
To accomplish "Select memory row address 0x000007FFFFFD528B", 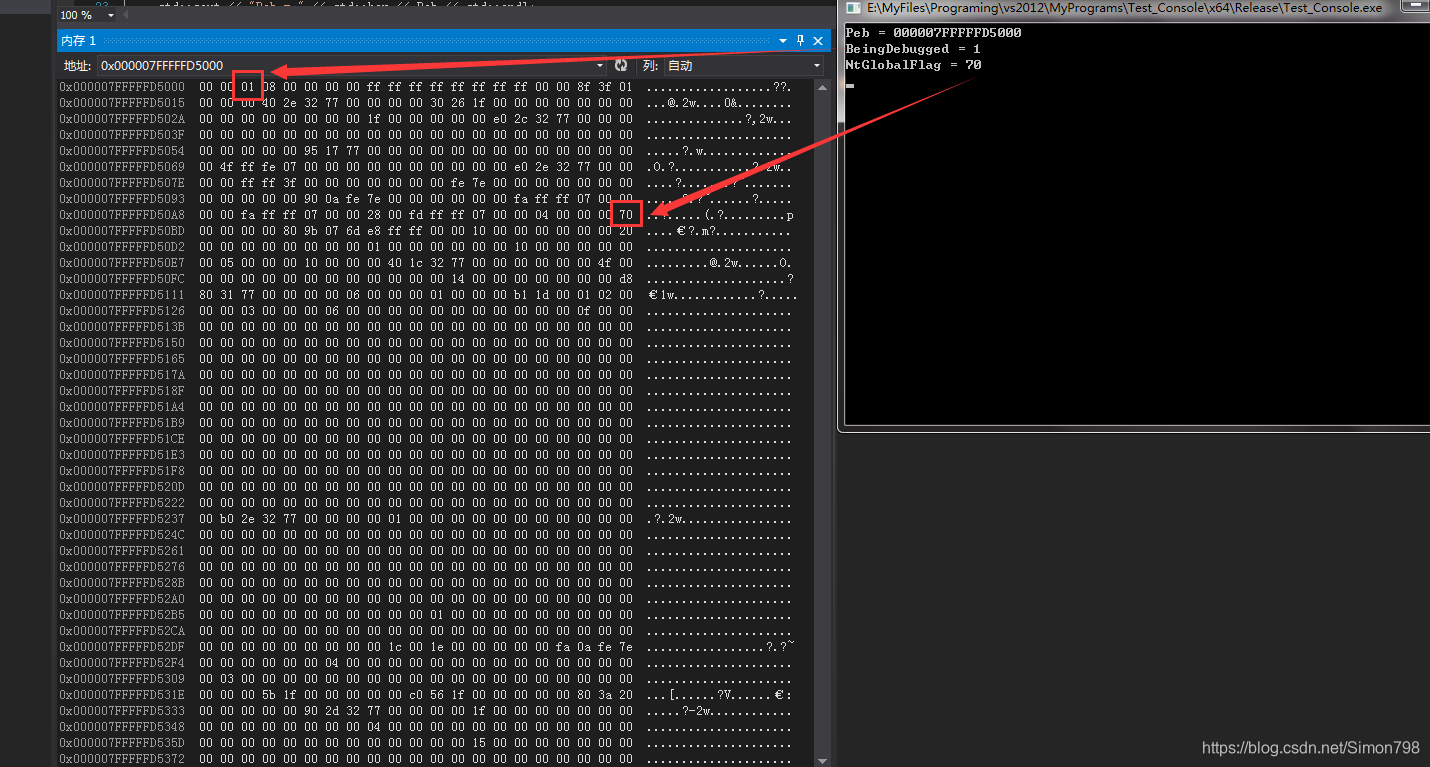I will (122, 583).
